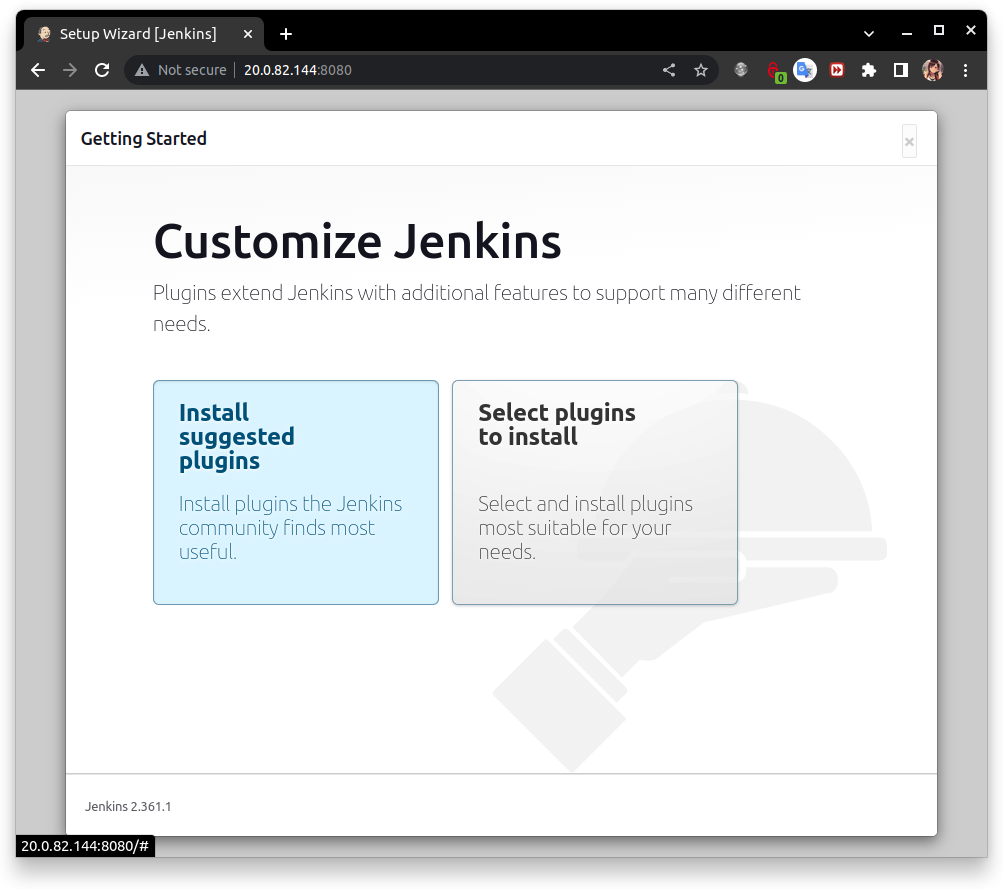
Task: Choose Select plugins to install
Action: 594,492
